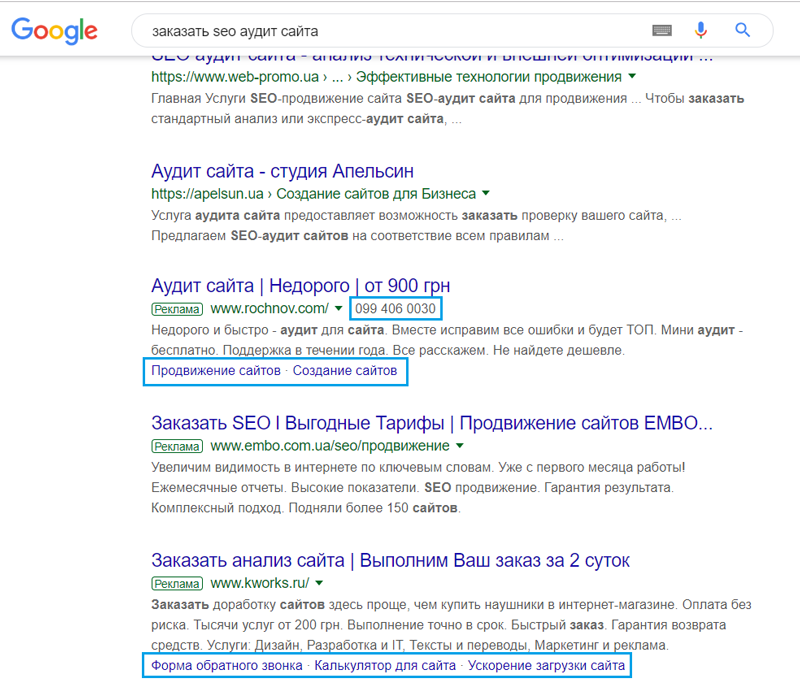800x685 pixels.
Task: Expand dropdown arrow next to apelsun.ua URL
Action: (486, 193)
